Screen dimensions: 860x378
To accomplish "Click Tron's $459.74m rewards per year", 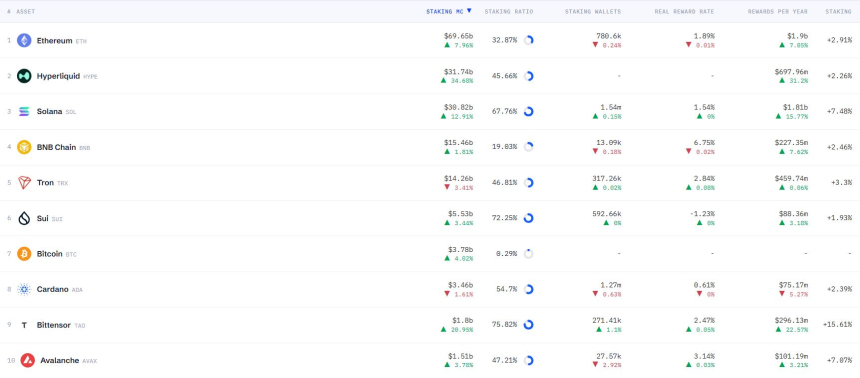I will pyautogui.click(x=791, y=178).
